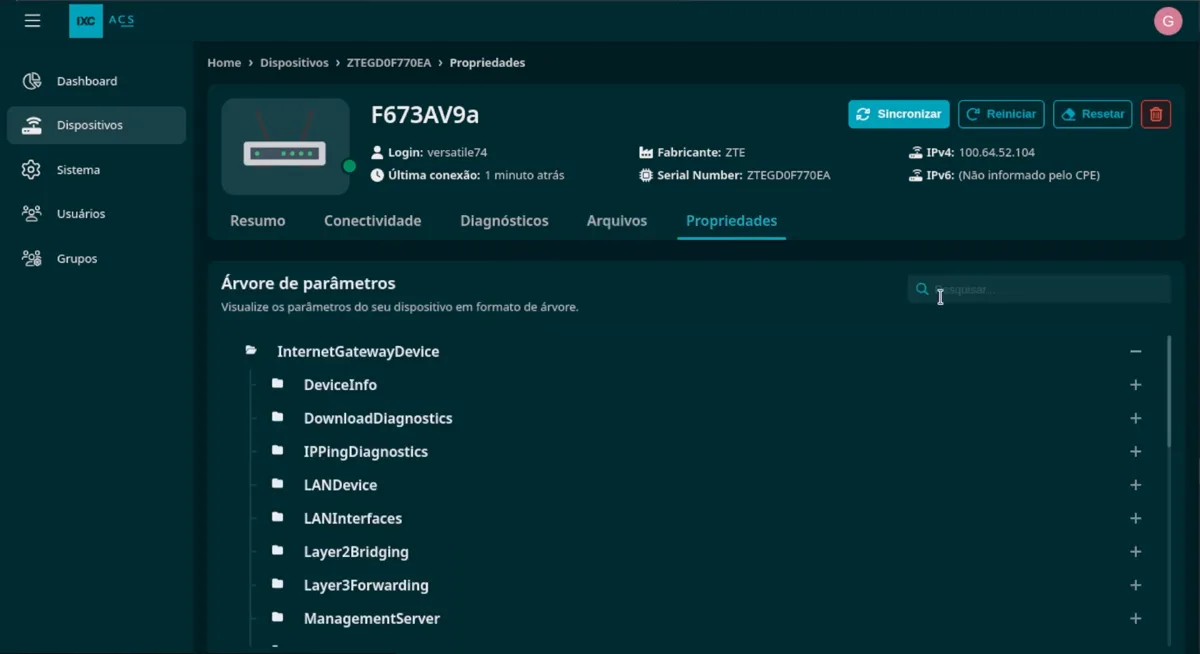1200x654 pixels.
Task: Click the Sistema gear icon
Action: (x=32, y=170)
